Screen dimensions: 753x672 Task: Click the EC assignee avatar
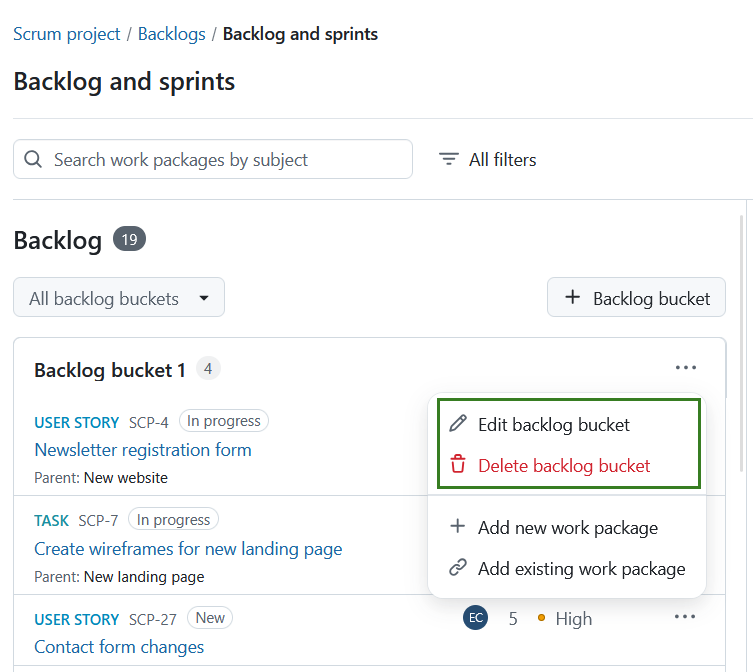pyautogui.click(x=475, y=618)
